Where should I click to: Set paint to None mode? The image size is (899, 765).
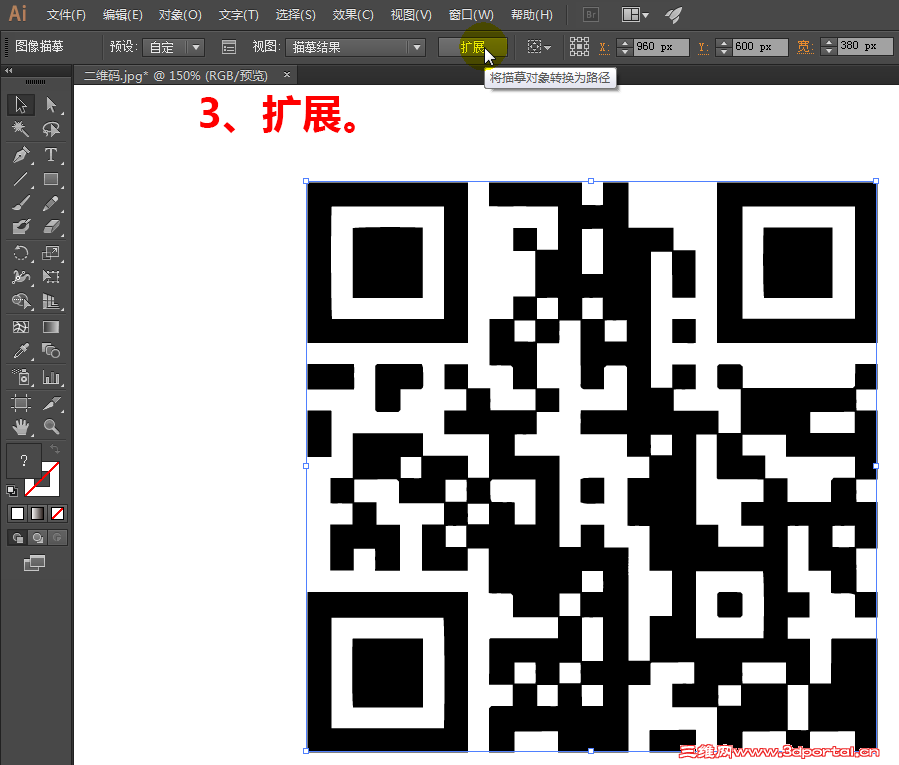click(x=57, y=513)
